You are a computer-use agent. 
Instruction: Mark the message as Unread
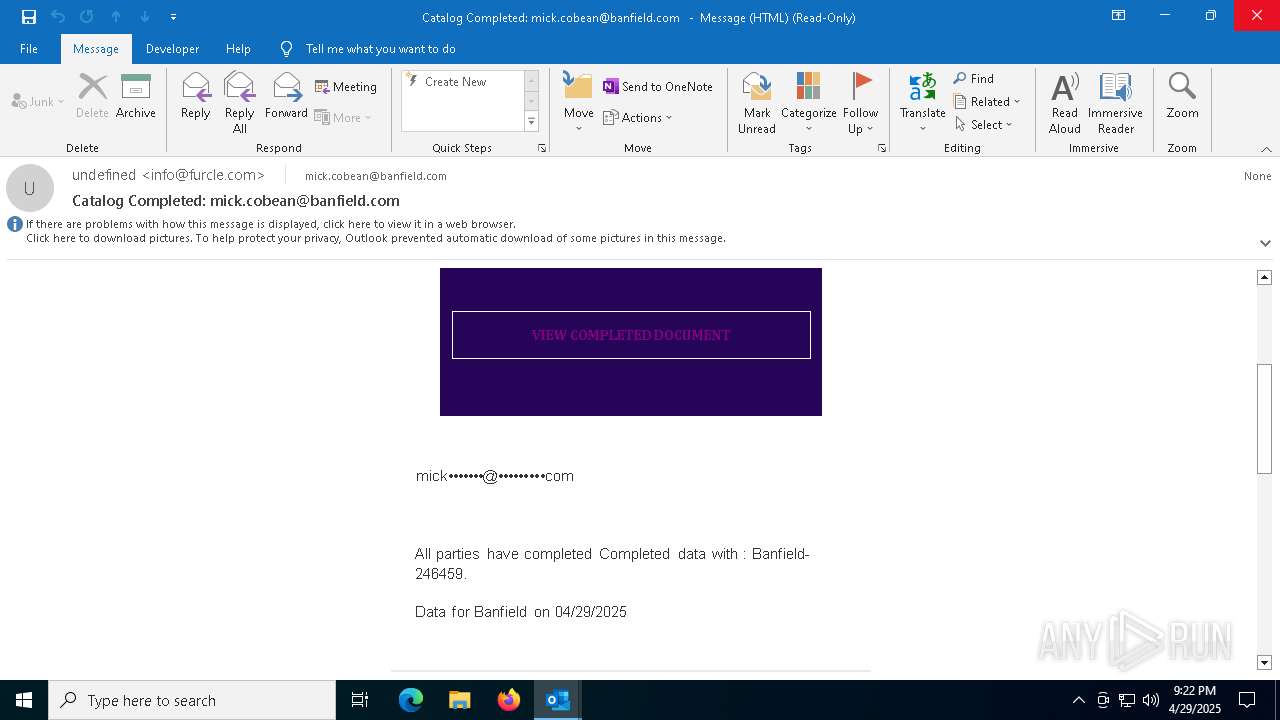[x=757, y=103]
